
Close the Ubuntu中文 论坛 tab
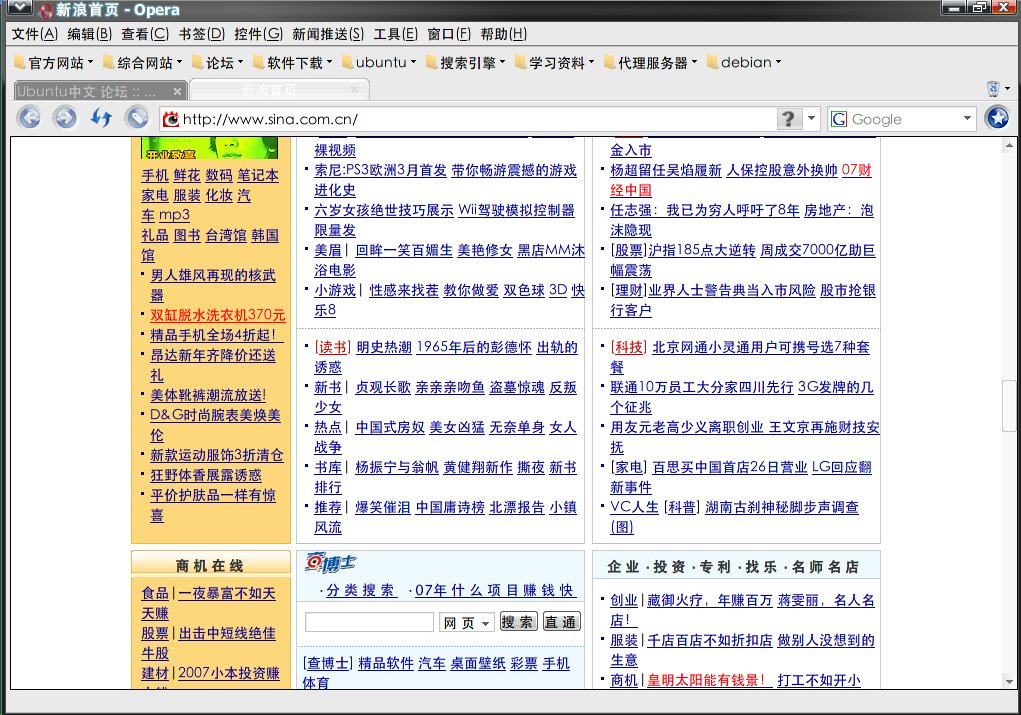pyautogui.click(x=177, y=91)
